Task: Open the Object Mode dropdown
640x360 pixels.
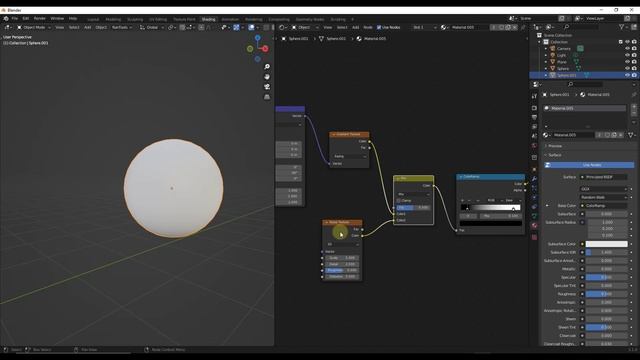Action: point(33,27)
